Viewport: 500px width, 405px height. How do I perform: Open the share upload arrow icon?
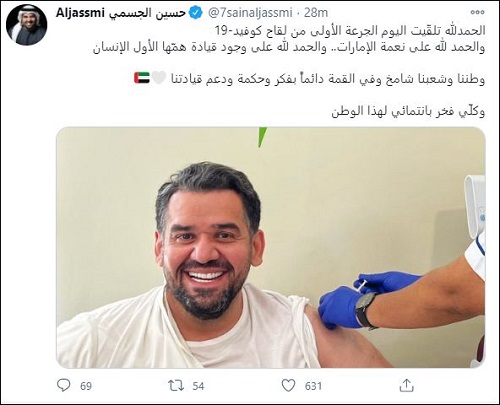406,386
